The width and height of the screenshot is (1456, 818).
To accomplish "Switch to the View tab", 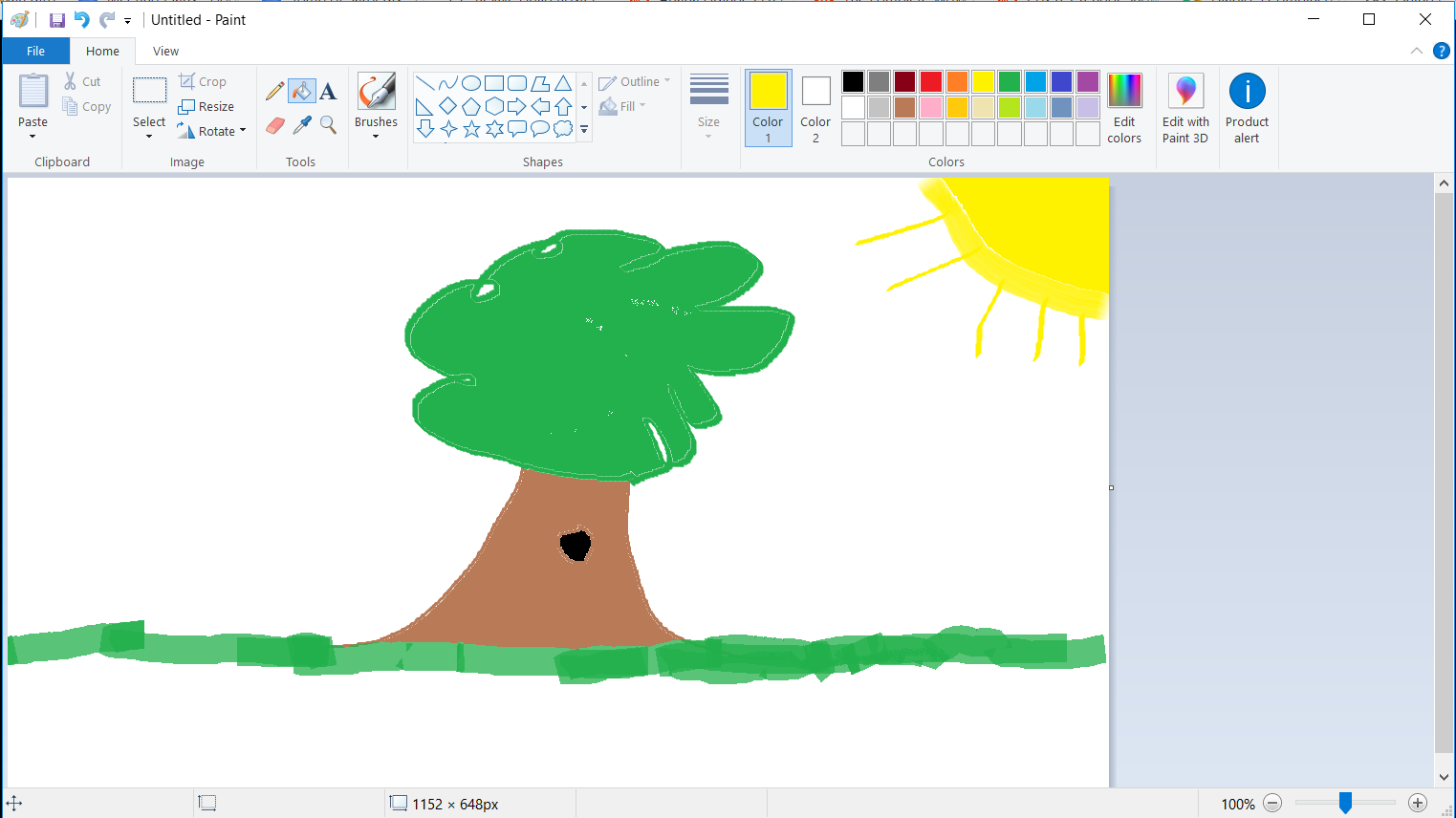I will click(165, 52).
